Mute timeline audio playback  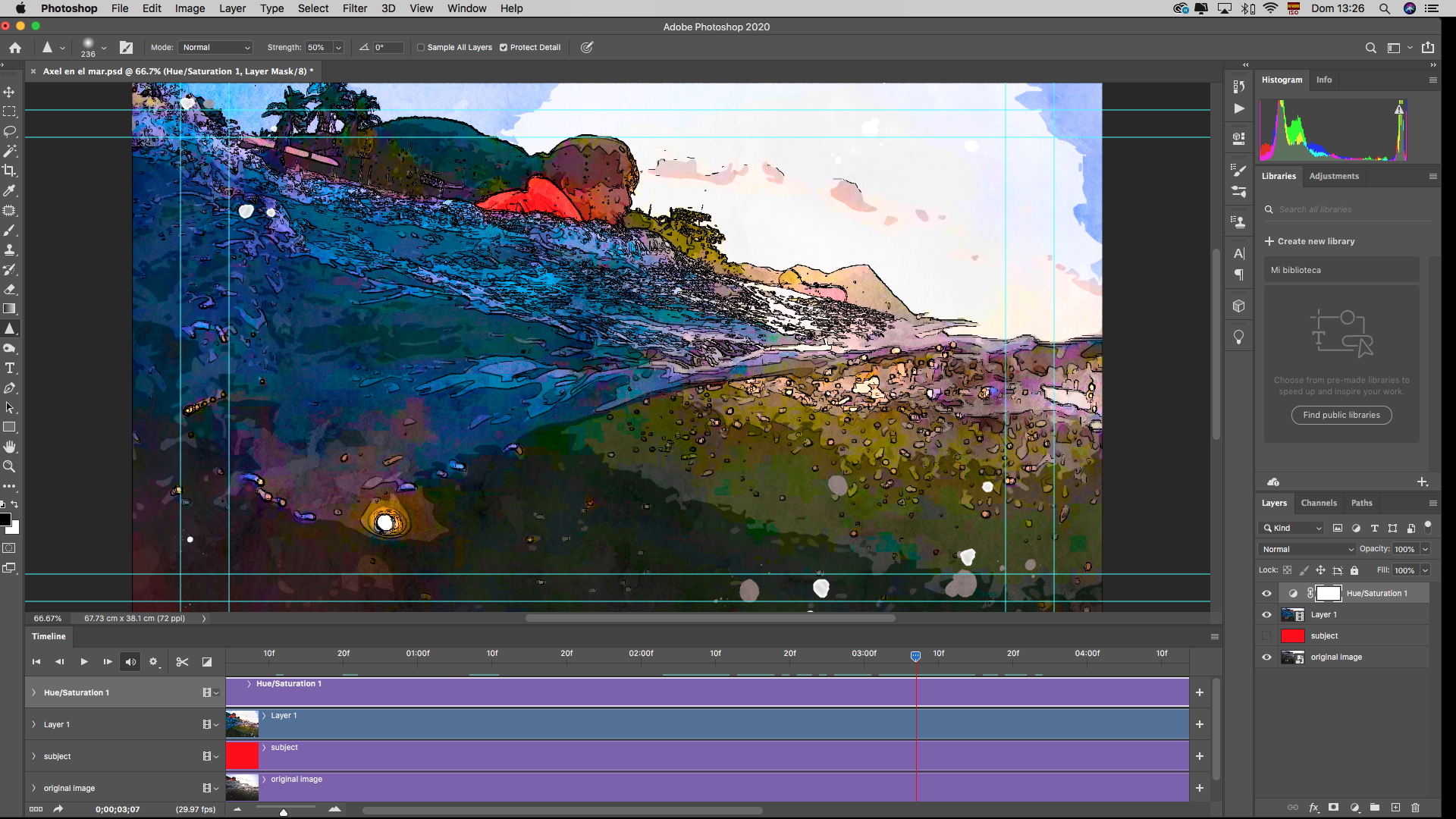tap(130, 662)
